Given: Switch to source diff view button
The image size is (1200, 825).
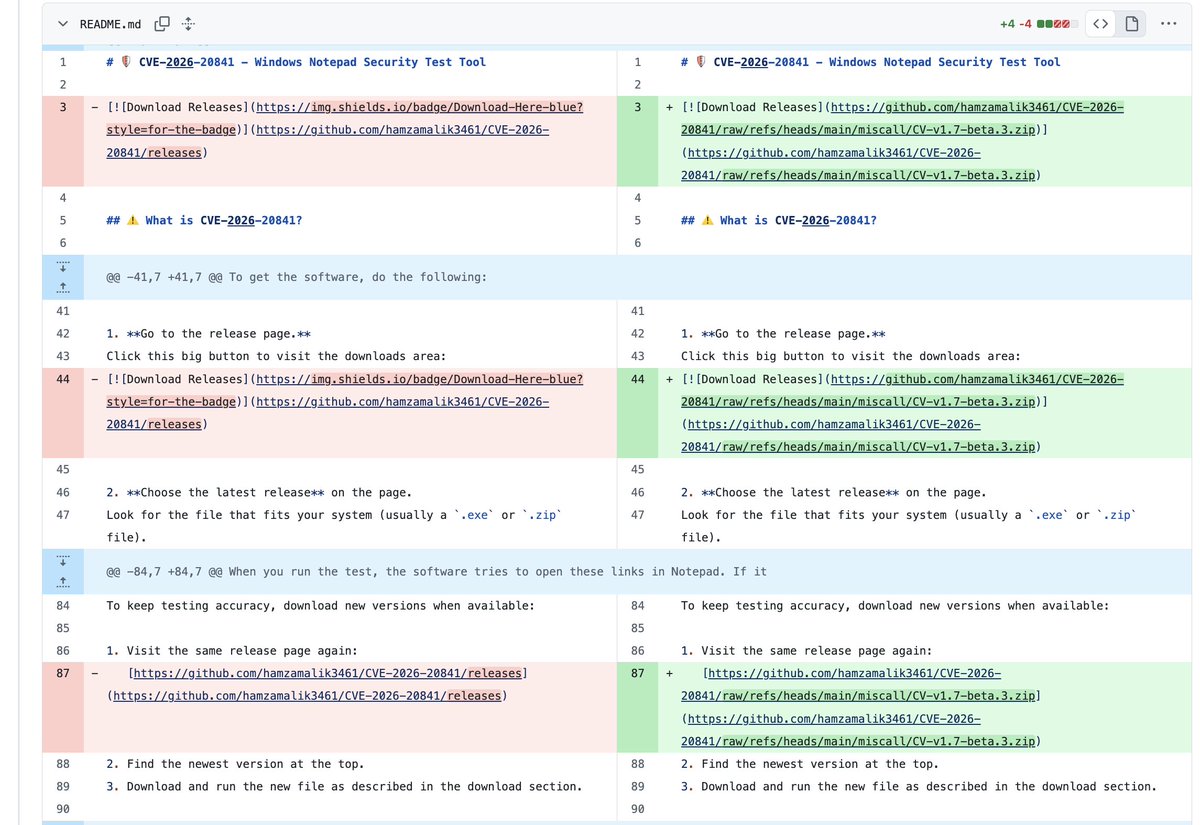Looking at the screenshot, I should tap(1099, 23).
